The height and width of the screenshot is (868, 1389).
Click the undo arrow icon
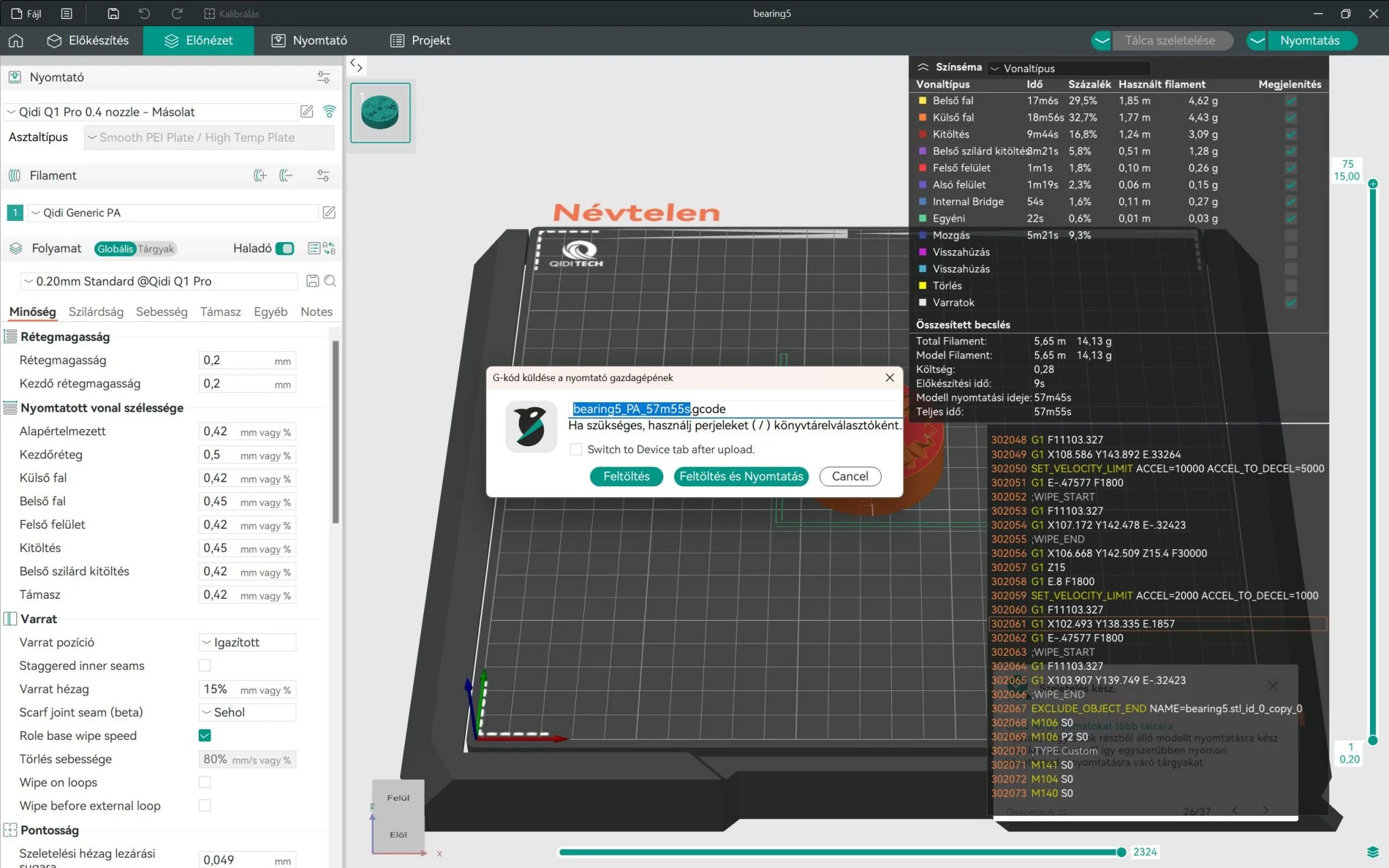[x=144, y=14]
